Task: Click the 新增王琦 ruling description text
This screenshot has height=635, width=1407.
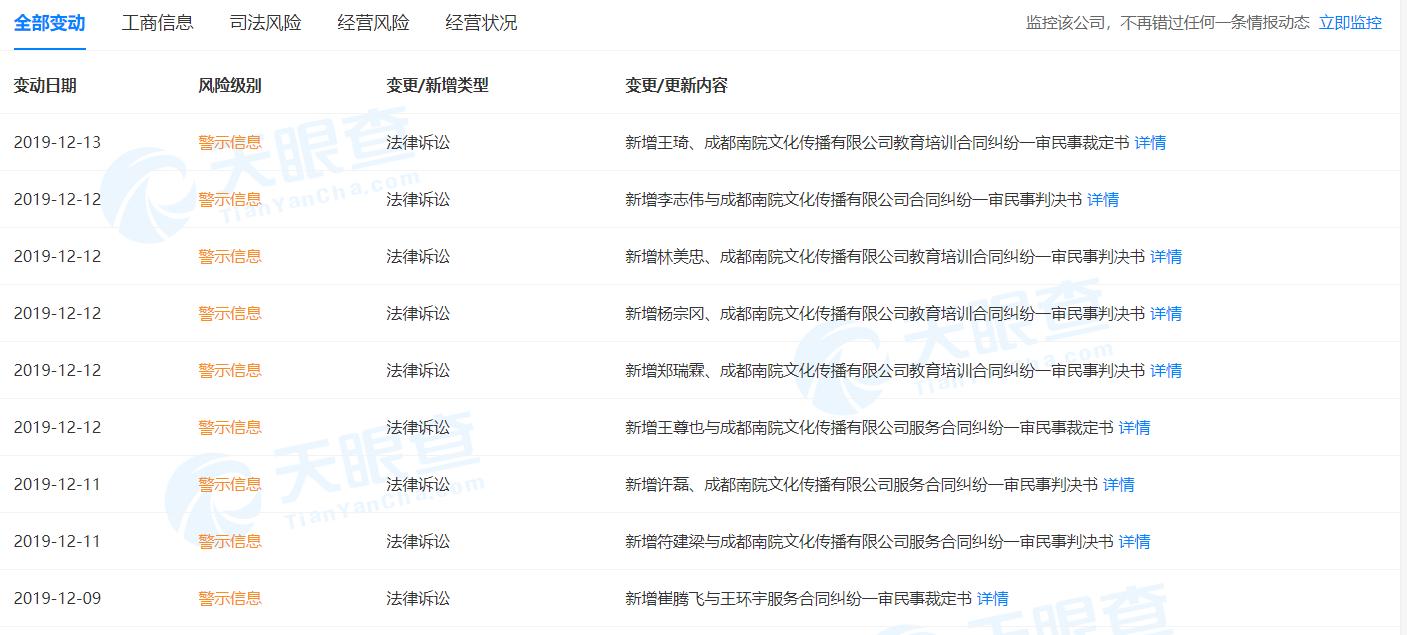Action: pos(877,143)
